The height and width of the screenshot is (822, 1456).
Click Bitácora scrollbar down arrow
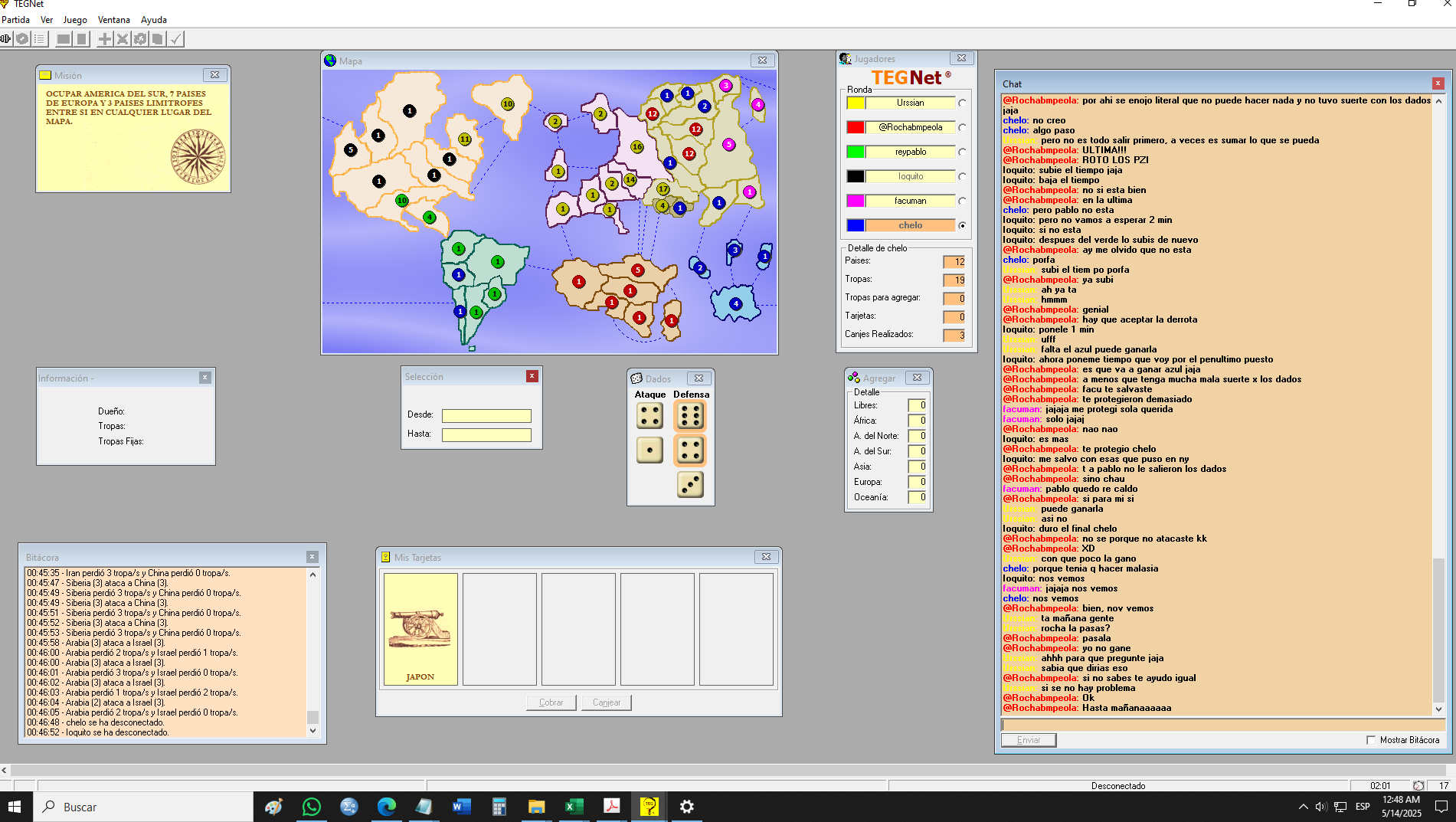[x=312, y=732]
